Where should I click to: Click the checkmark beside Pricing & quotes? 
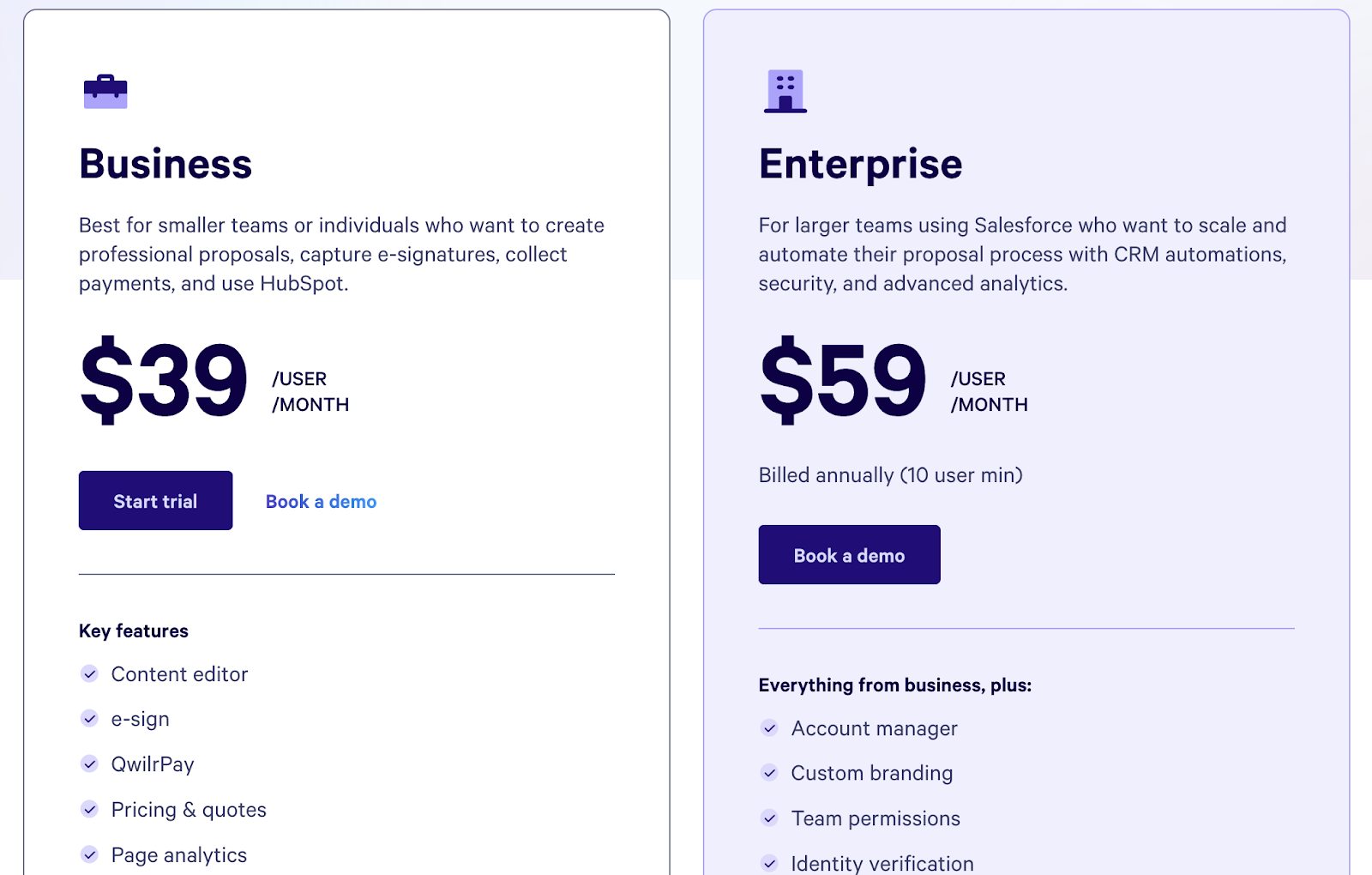(x=89, y=809)
